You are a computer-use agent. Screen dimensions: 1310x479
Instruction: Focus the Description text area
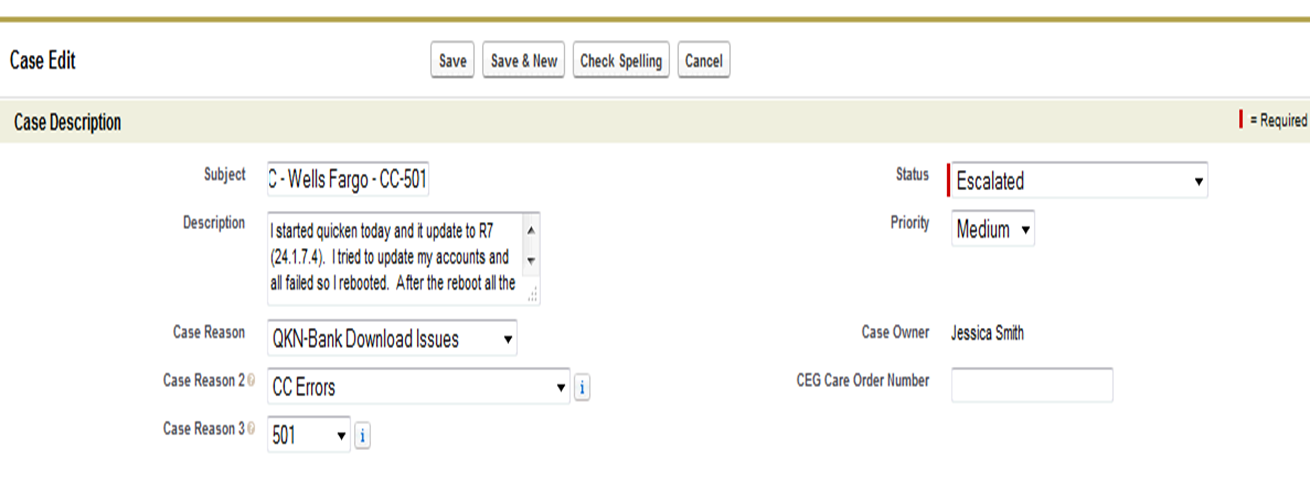click(x=395, y=257)
